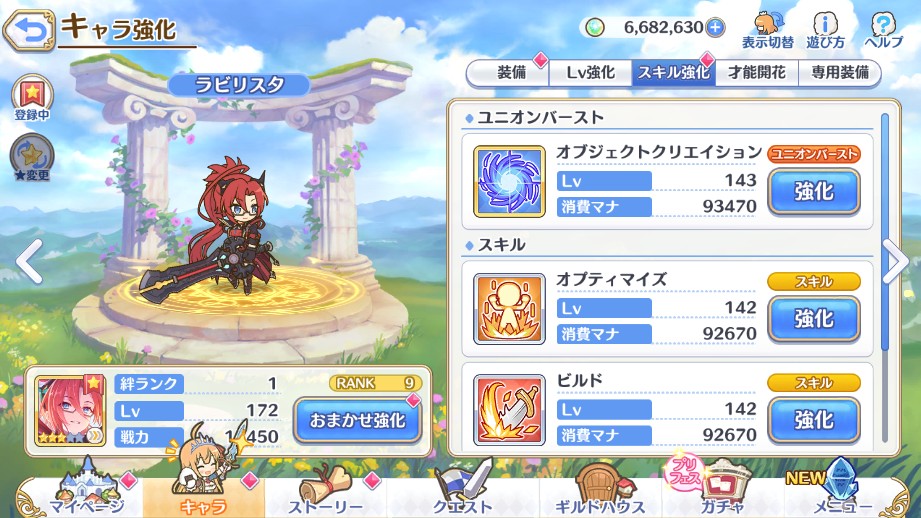Viewport: 921px width, 518px height.
Task: Click the ★変更 star change icon
Action: pos(32,157)
